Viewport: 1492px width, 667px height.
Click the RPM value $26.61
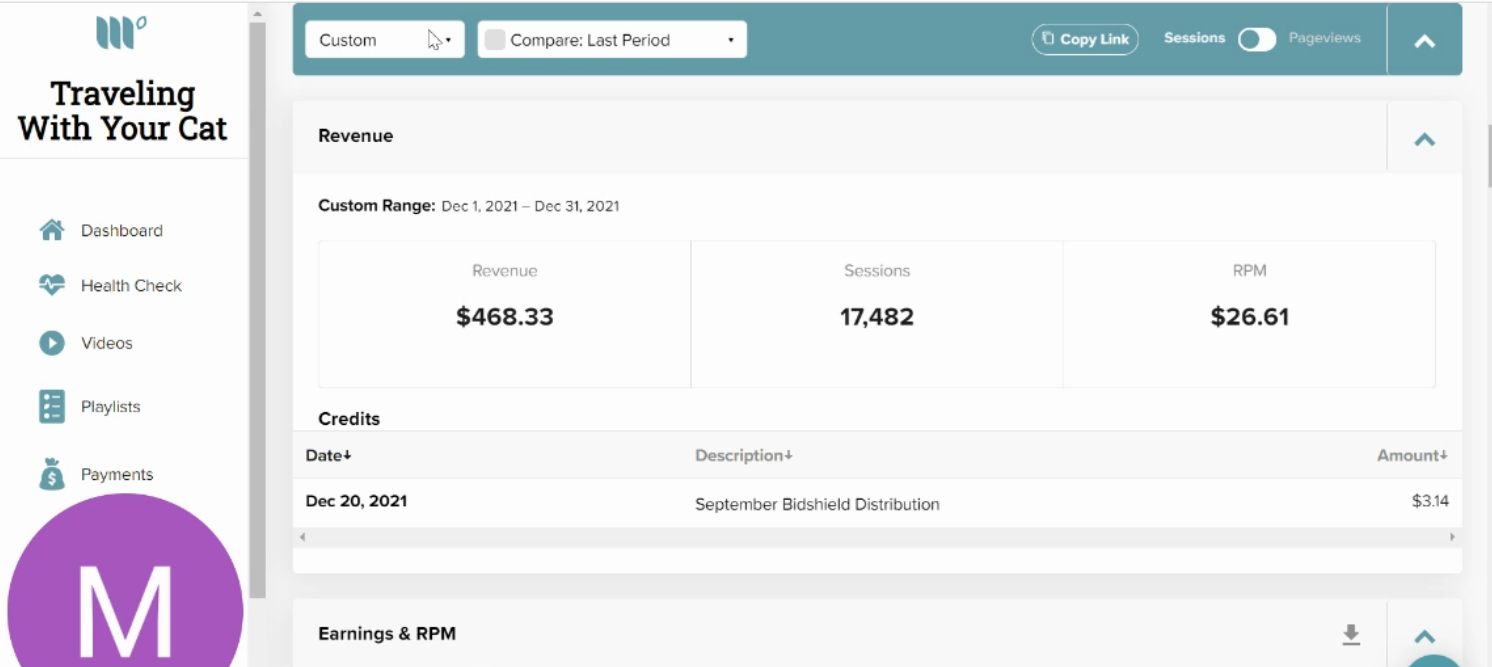(1250, 317)
